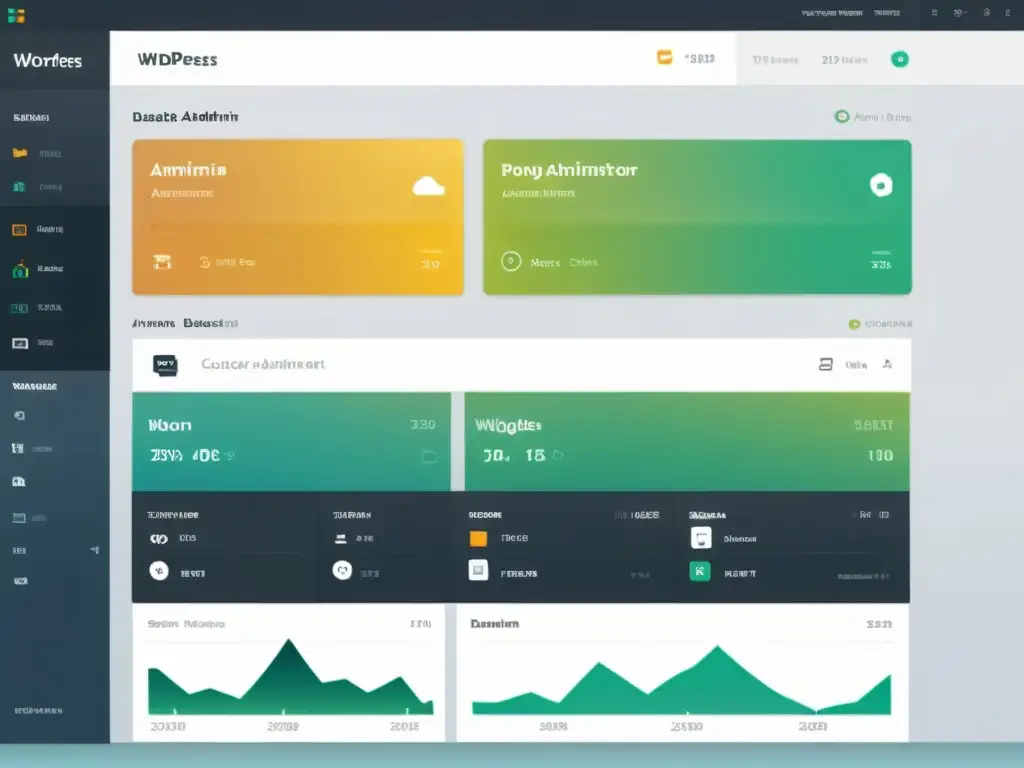Click the white round icon on Pony Ahimstor card

[x=881, y=185]
